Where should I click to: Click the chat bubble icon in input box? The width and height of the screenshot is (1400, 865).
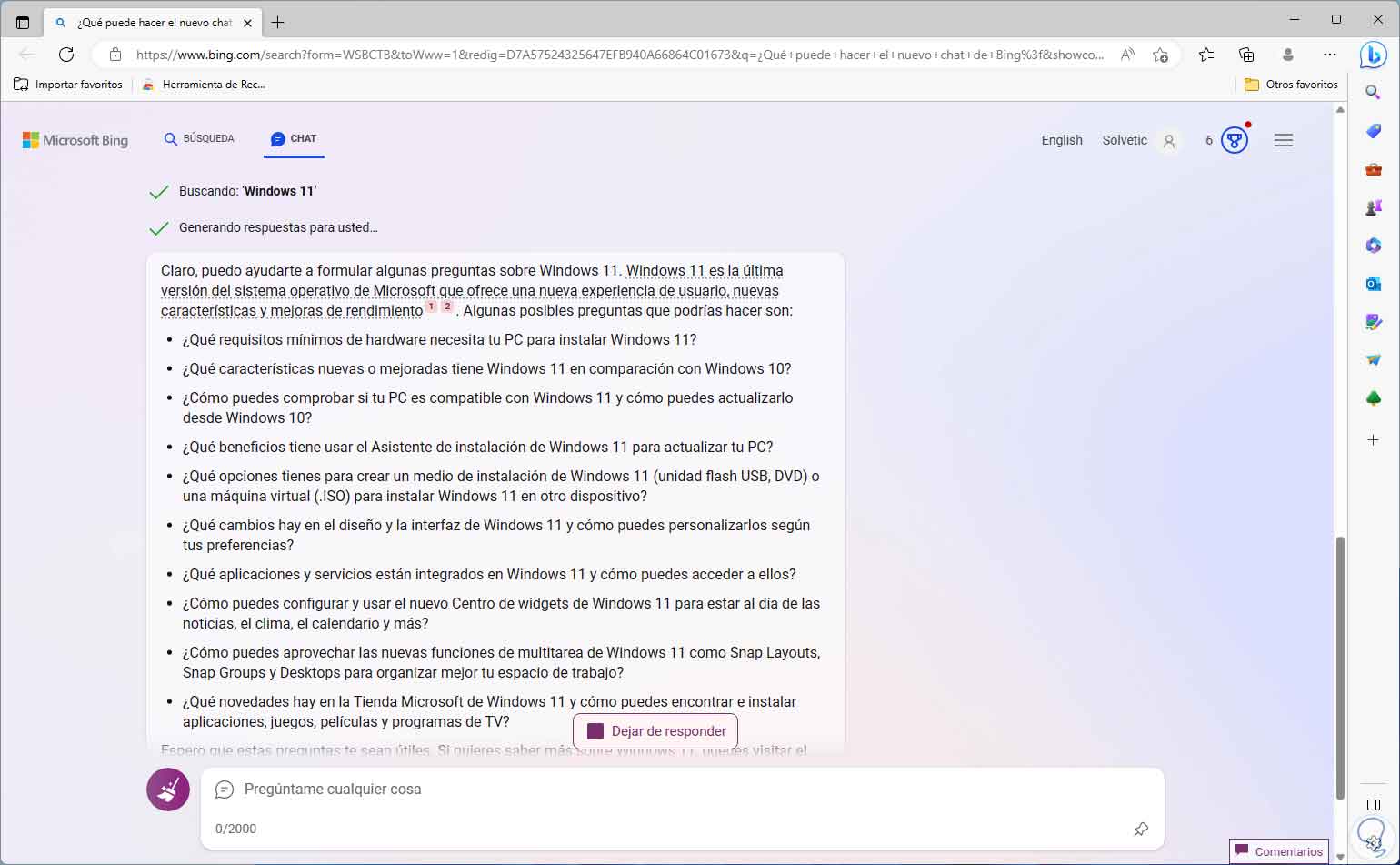point(225,790)
